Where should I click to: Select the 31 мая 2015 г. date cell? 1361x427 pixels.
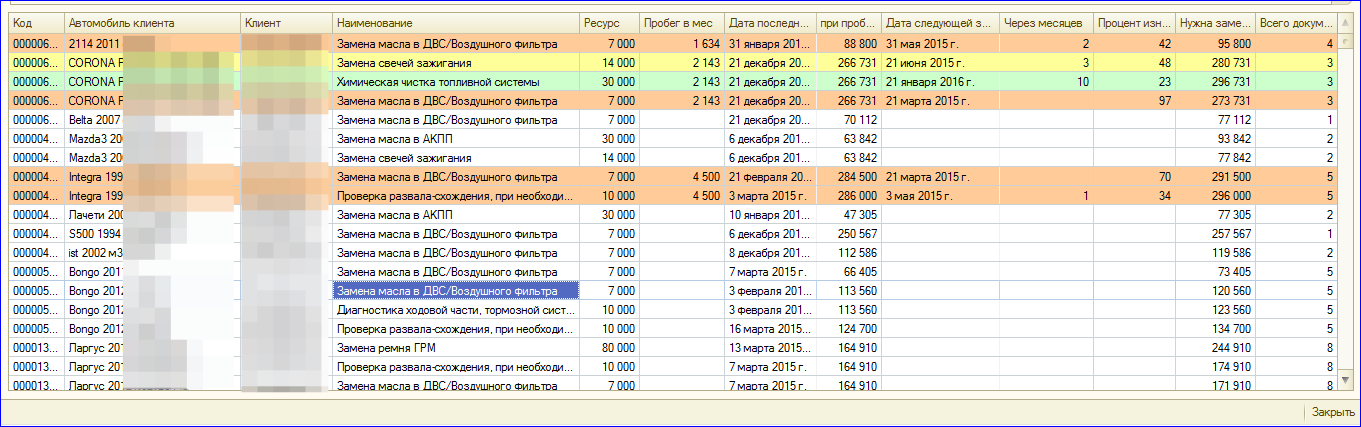pos(940,44)
